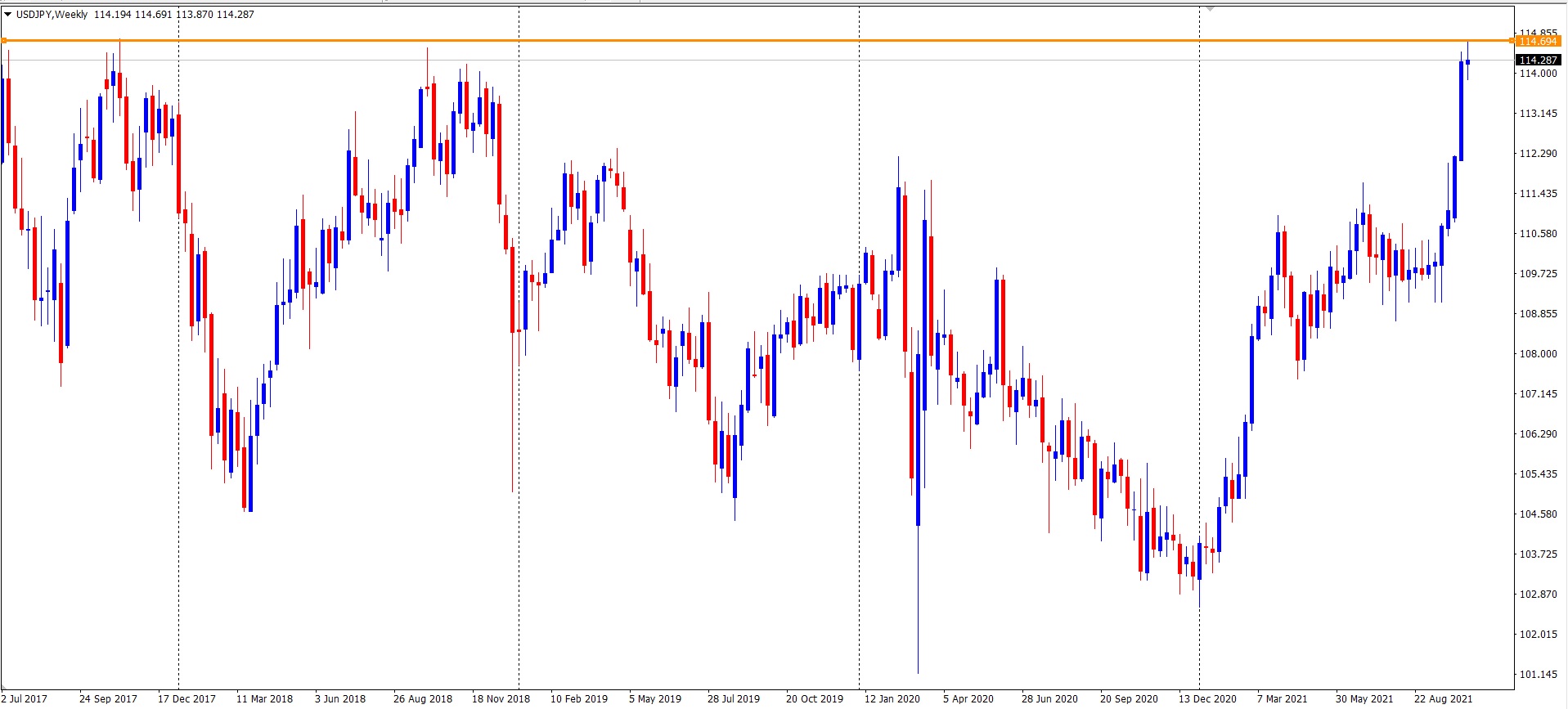The width and height of the screenshot is (1568, 709).
Task: Click the 108.855 price axis label
Action: coord(1538,313)
